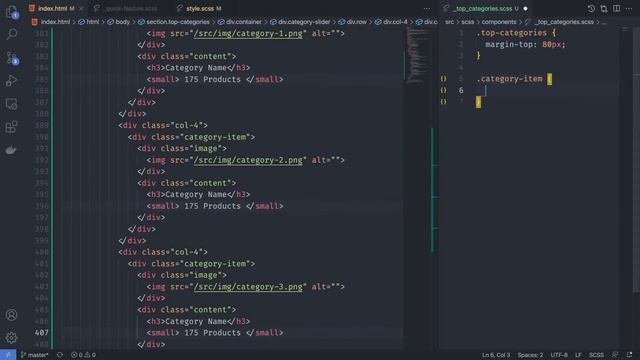Open the Explorer view in activity bar
Viewport: 640px width, 360px height.
(x=11, y=12)
